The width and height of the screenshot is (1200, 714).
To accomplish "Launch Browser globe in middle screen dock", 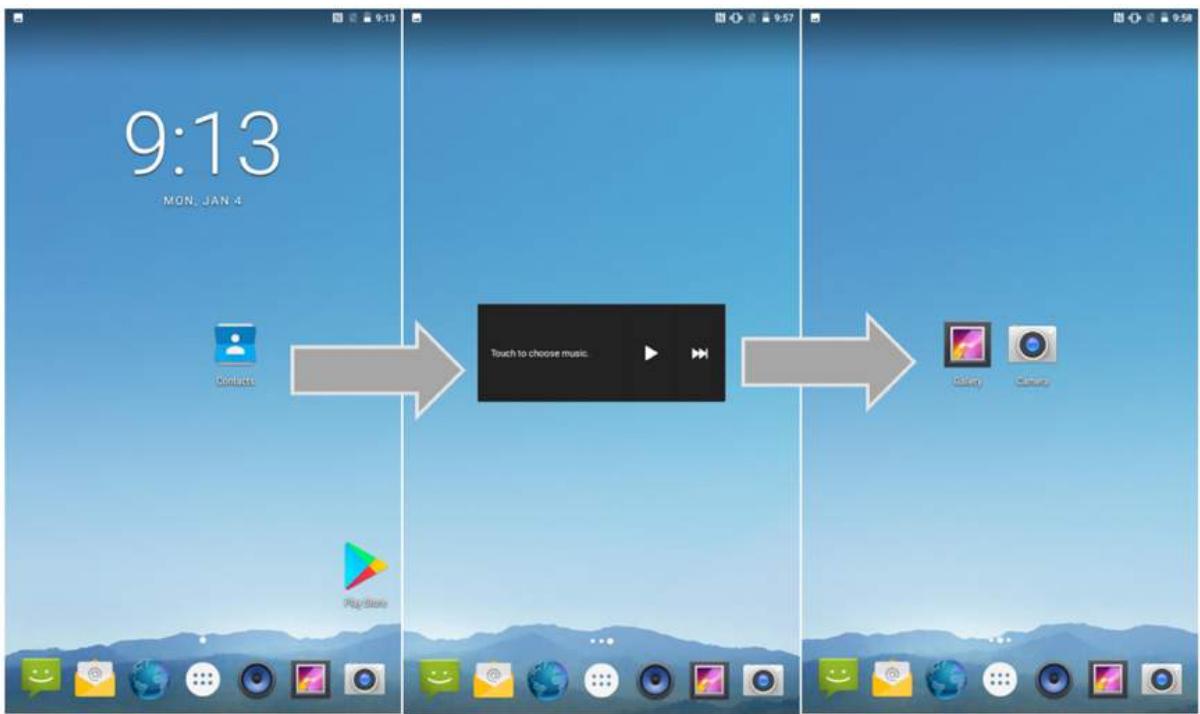I will coord(547,680).
